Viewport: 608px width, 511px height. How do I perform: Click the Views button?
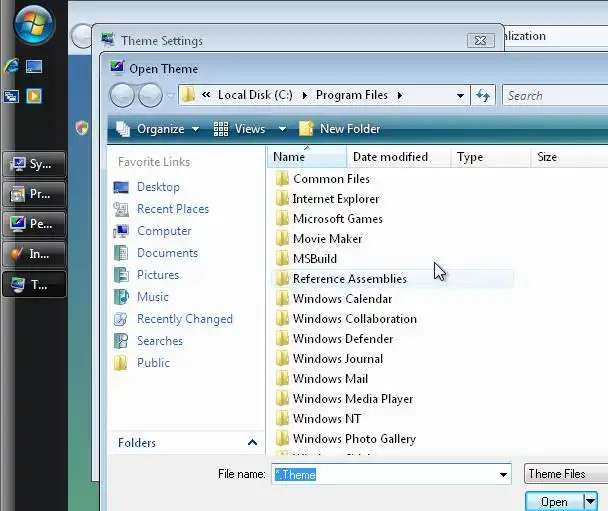[240, 129]
